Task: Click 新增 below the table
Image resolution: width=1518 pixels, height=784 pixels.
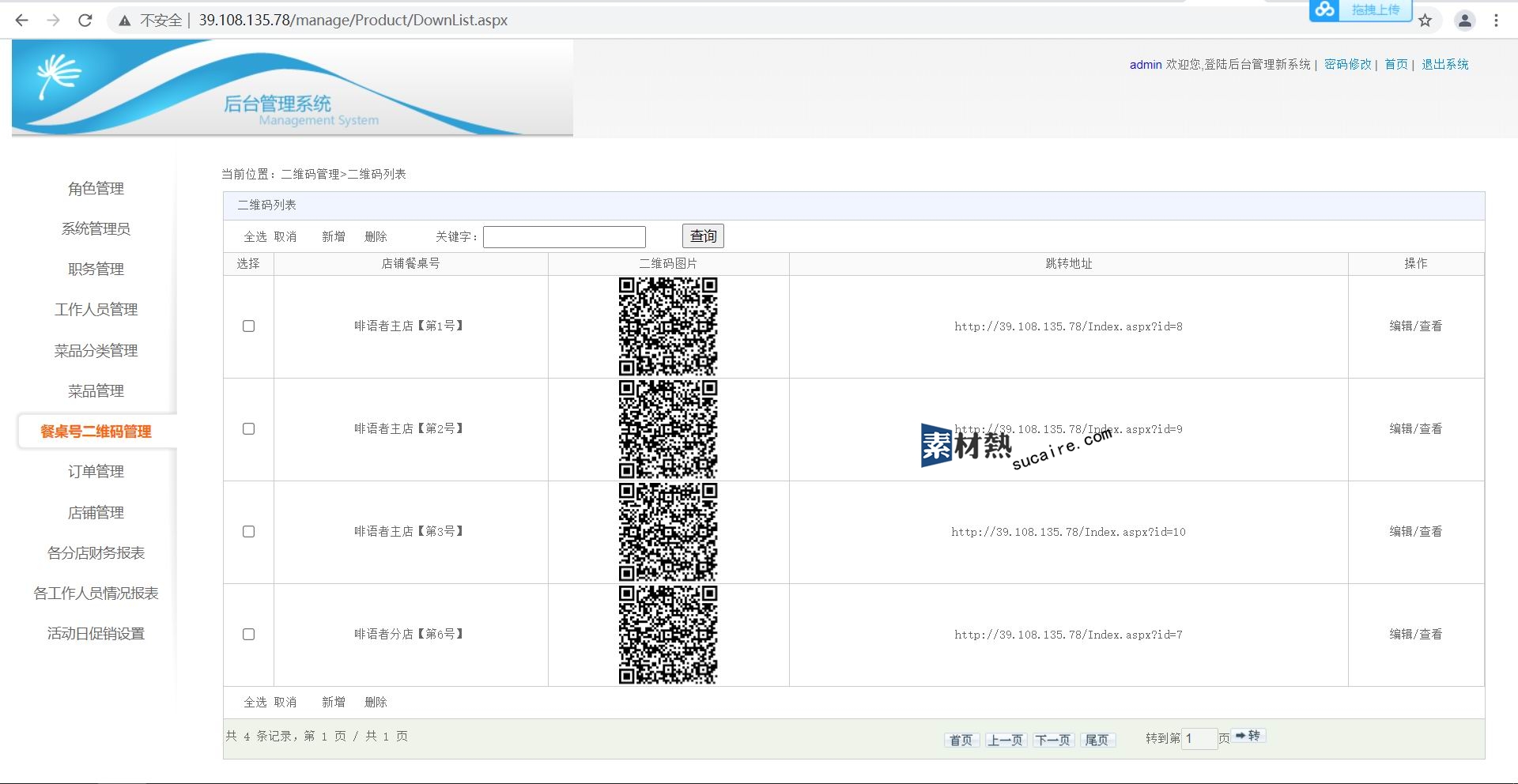Action: pyautogui.click(x=333, y=702)
